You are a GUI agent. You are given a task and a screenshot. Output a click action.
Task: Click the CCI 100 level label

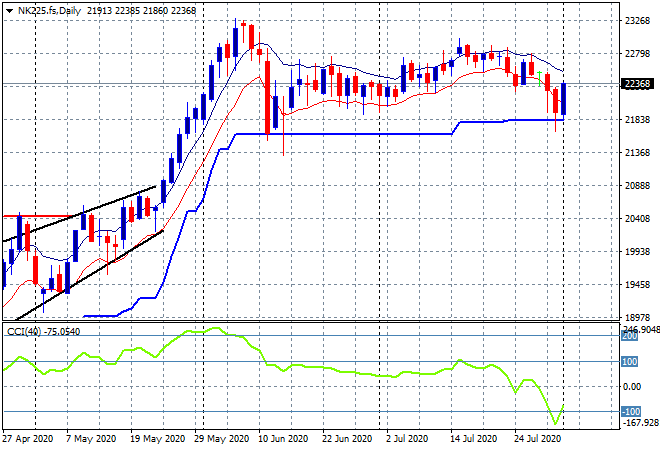pyautogui.click(x=630, y=362)
